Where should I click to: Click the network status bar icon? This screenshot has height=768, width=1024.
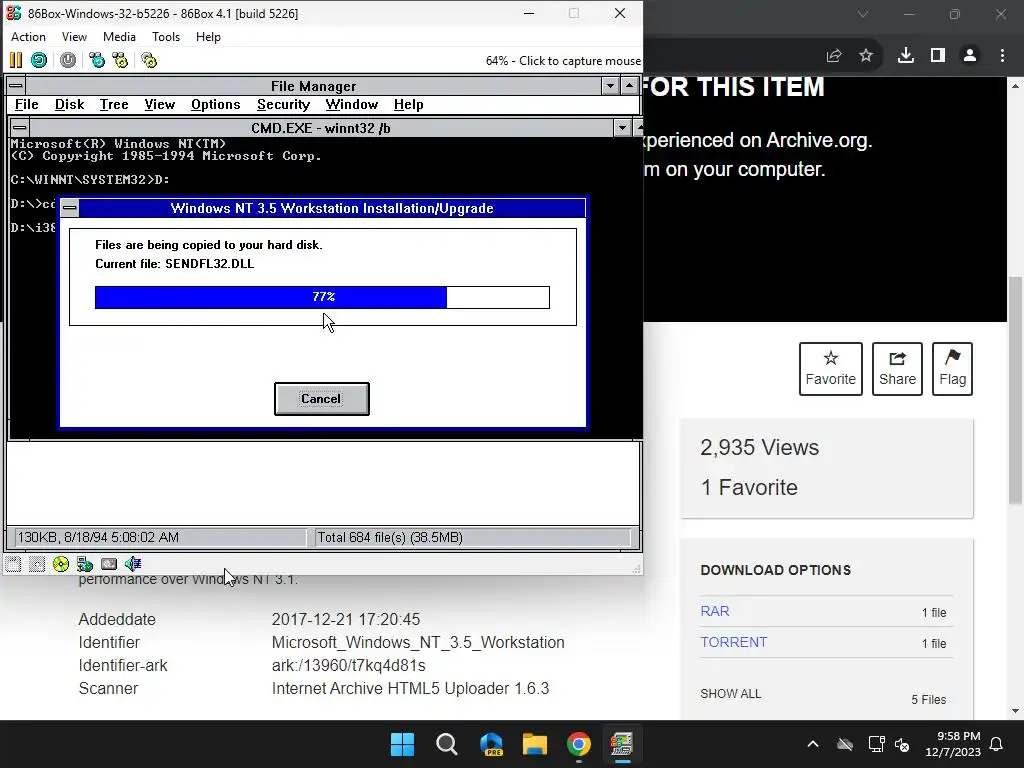coord(85,564)
